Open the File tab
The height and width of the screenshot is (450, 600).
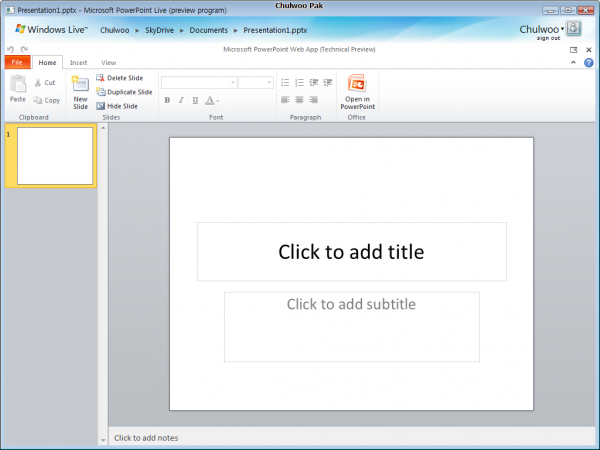point(17,62)
